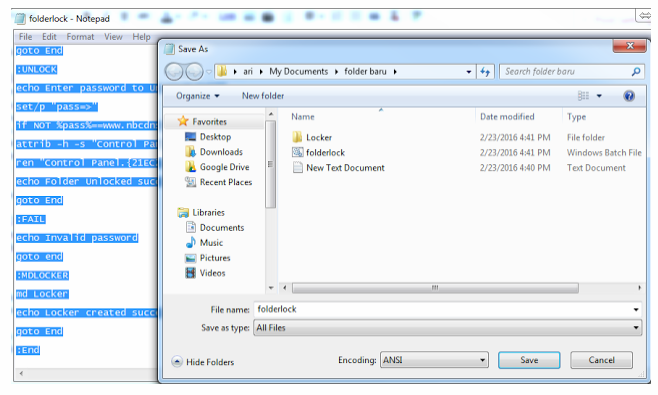Click the navigation pane scroll up arrow
Image resolution: width=658 pixels, height=395 pixels.
[x=271, y=114]
